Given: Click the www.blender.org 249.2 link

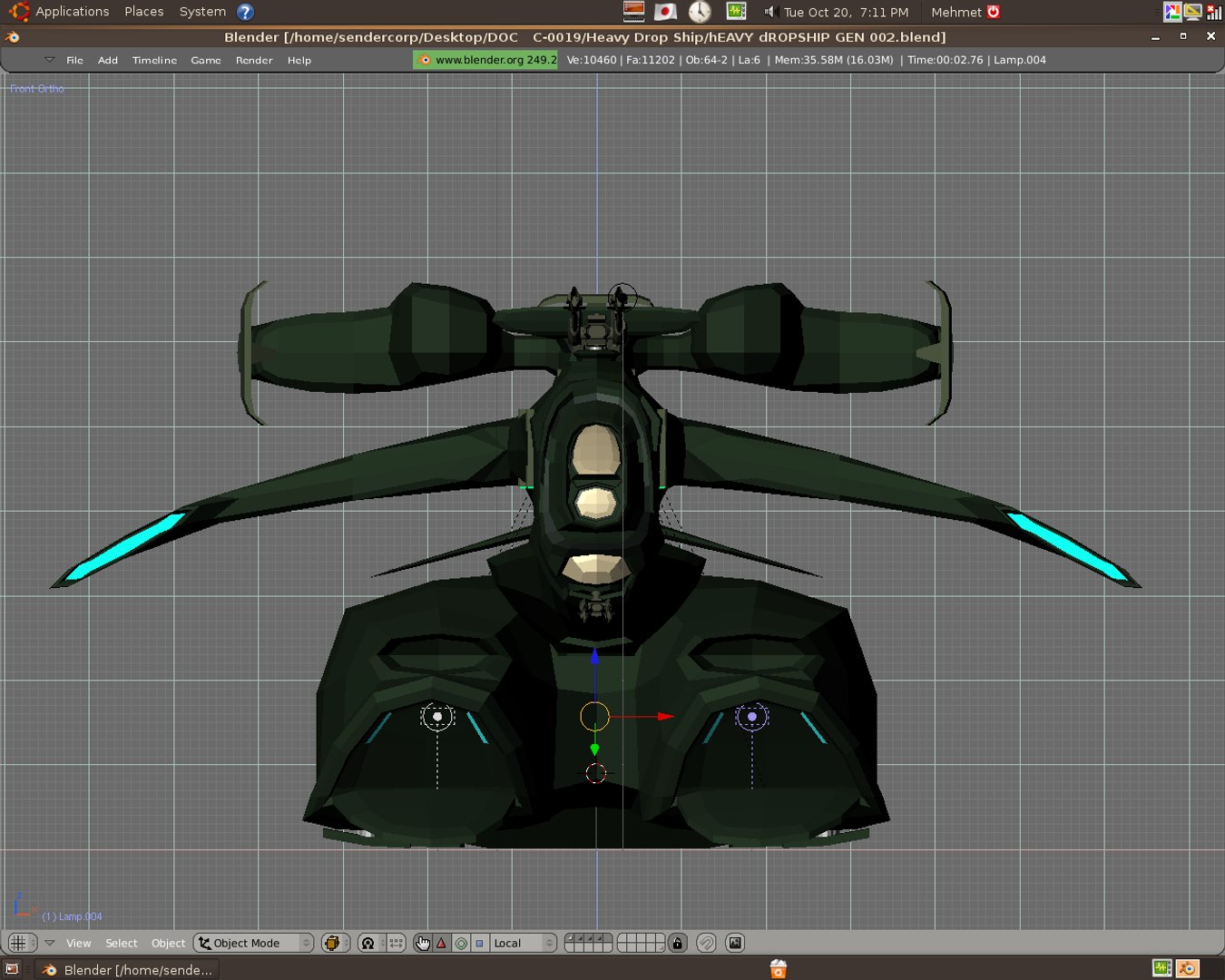Looking at the screenshot, I should coord(485,60).
